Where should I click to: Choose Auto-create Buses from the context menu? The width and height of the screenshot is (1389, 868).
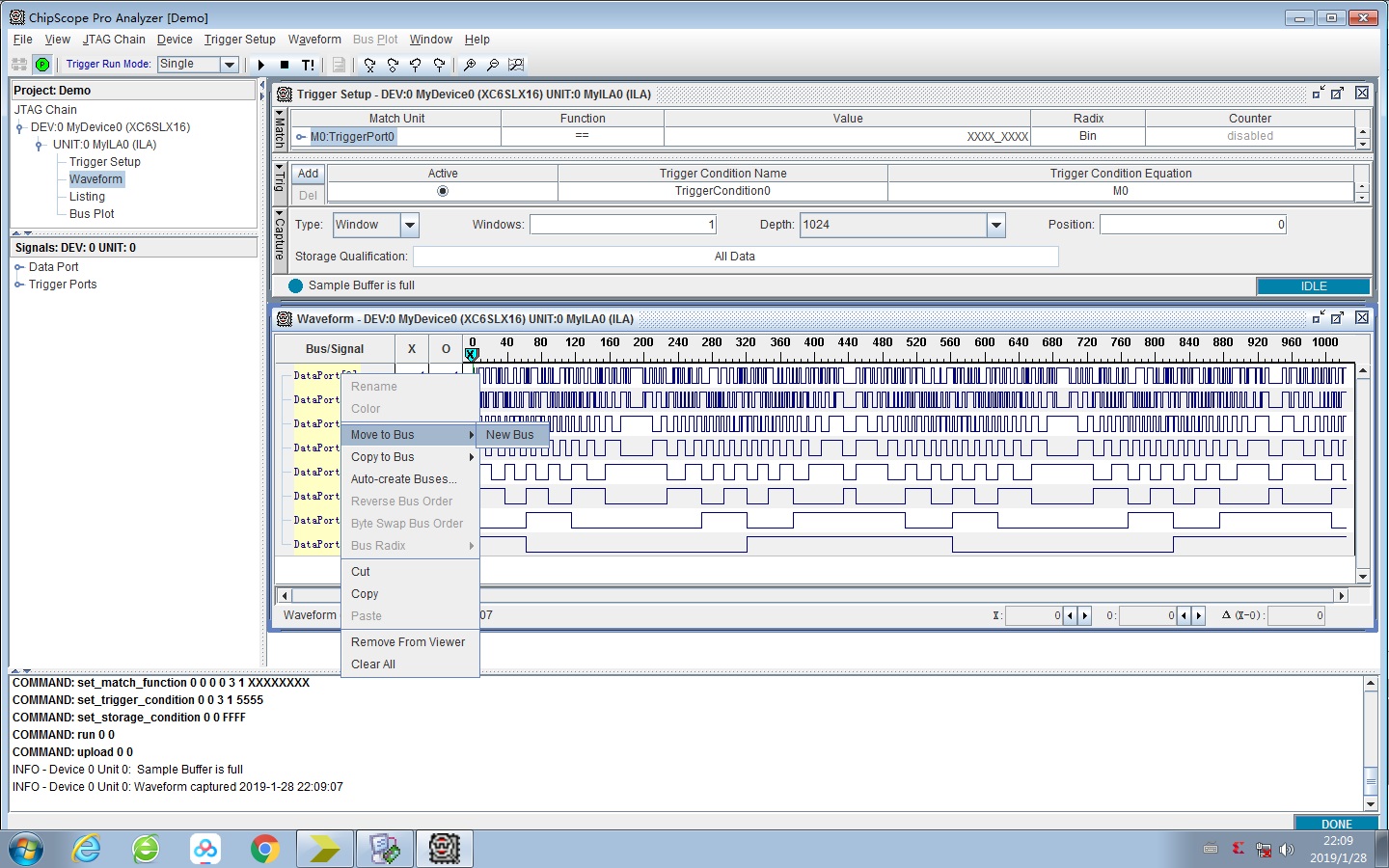tap(401, 478)
